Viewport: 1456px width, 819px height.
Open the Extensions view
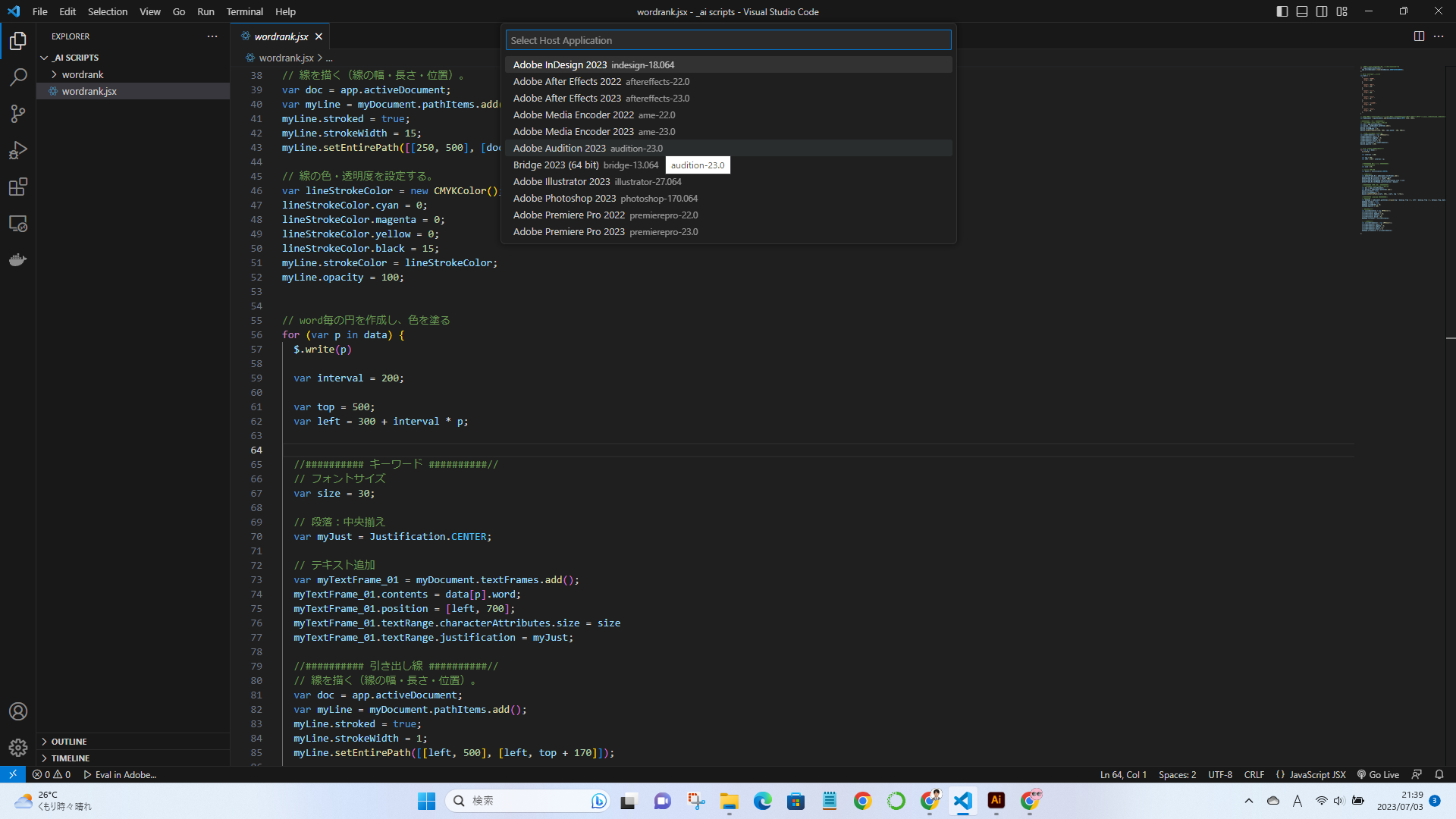click(x=18, y=187)
